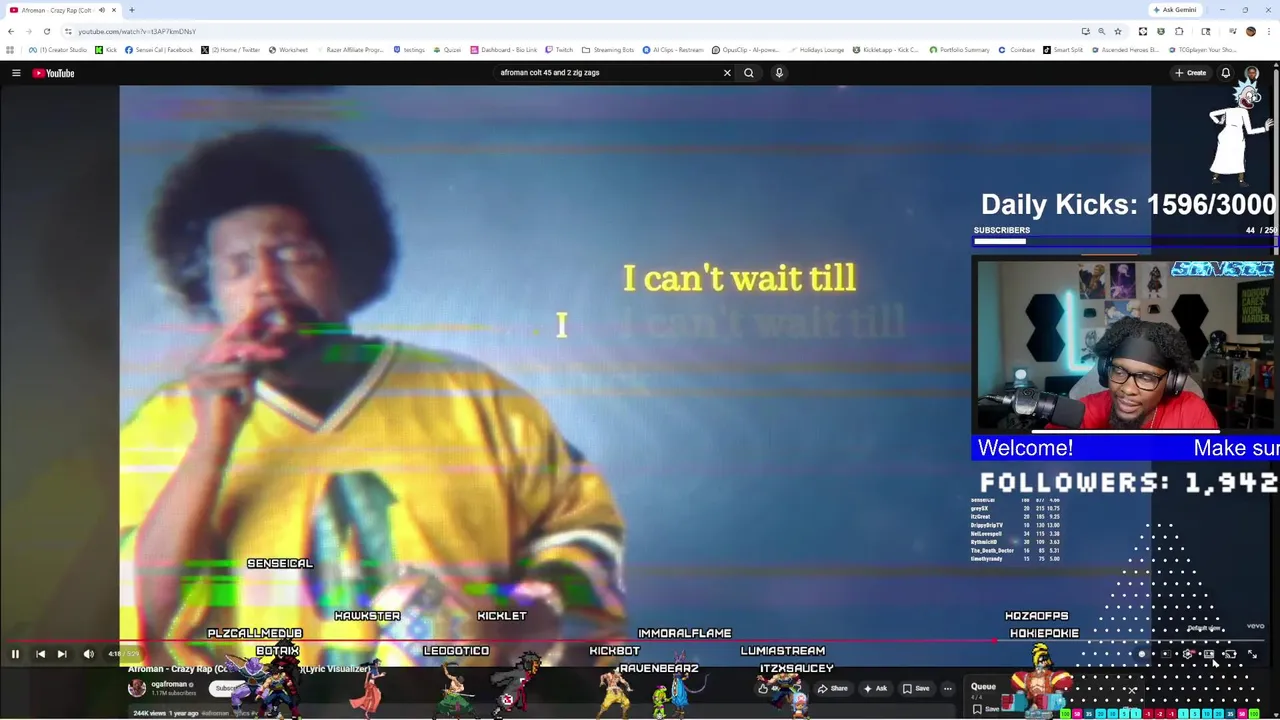Open the Worksheet bookmark
This screenshot has width=1280, height=720.
[288, 50]
